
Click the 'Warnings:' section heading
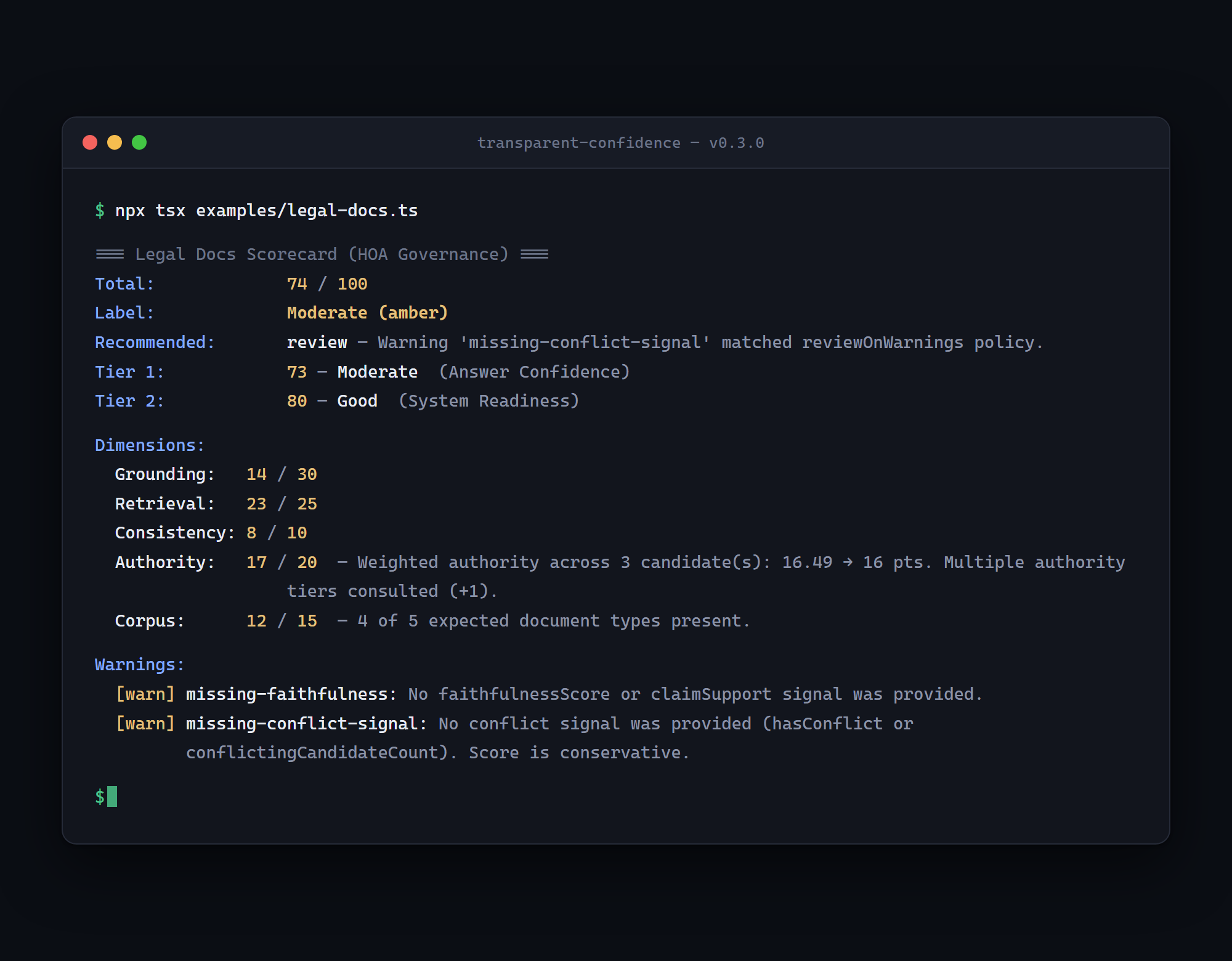click(140, 665)
